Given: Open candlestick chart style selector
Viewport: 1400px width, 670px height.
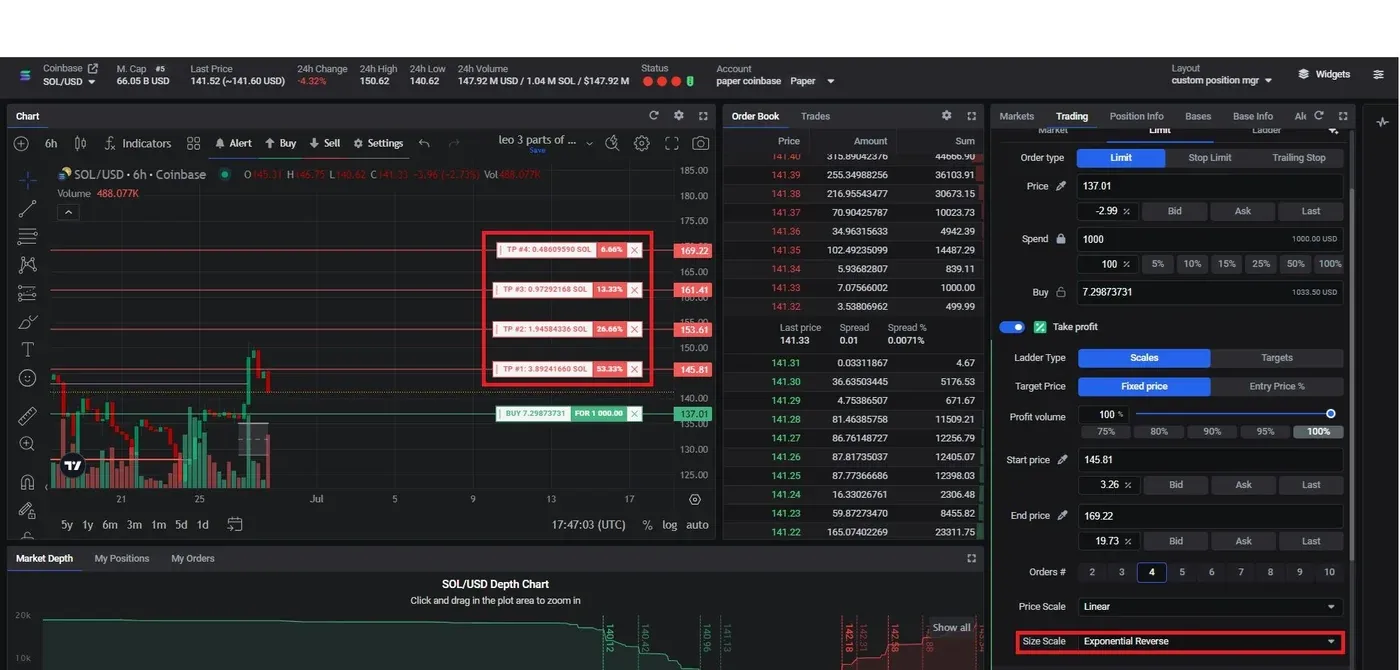Looking at the screenshot, I should pyautogui.click(x=80, y=143).
